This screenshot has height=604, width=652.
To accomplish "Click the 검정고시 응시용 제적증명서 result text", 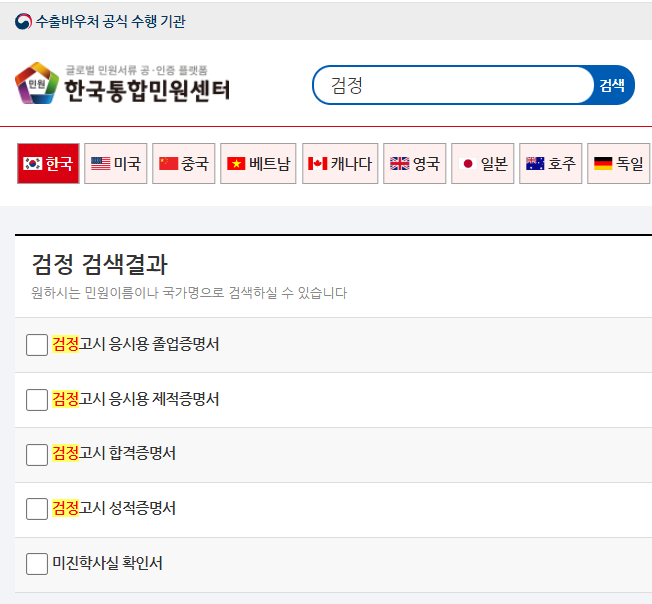I will coord(136,399).
